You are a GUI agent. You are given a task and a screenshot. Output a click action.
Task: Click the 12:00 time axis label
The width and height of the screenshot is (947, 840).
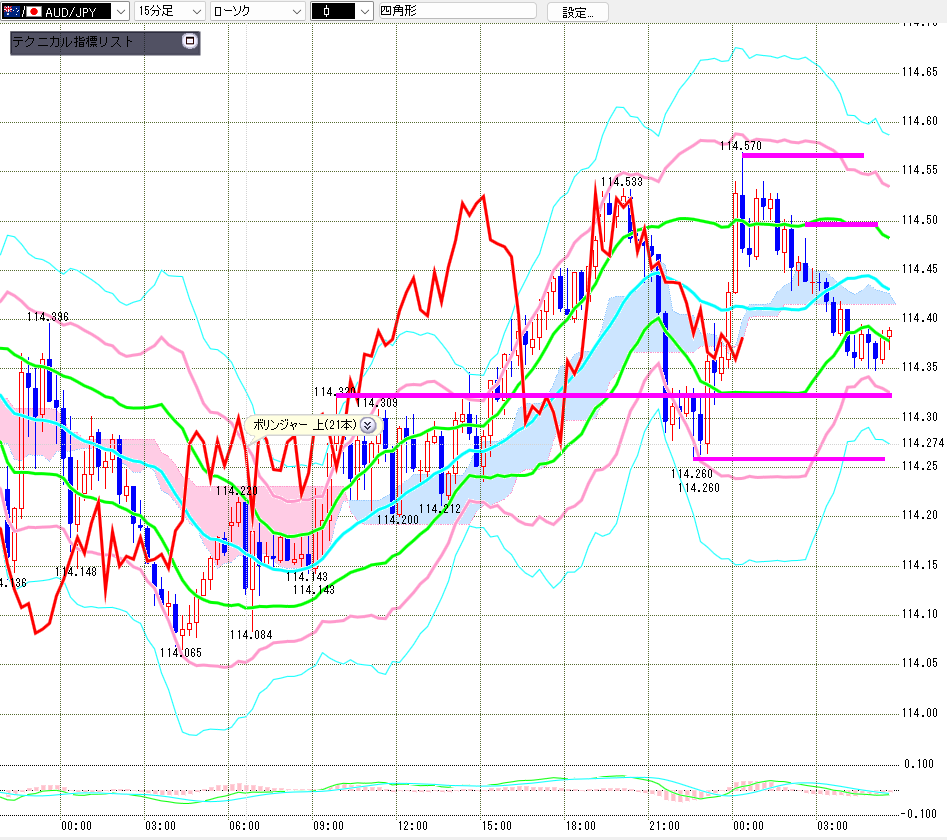413,826
